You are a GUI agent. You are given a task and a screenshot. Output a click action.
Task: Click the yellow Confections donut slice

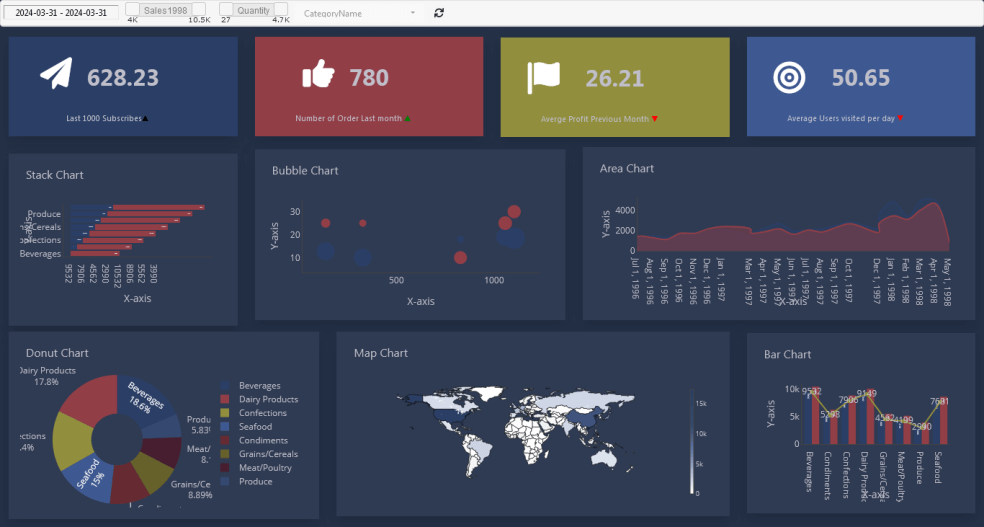[71, 441]
